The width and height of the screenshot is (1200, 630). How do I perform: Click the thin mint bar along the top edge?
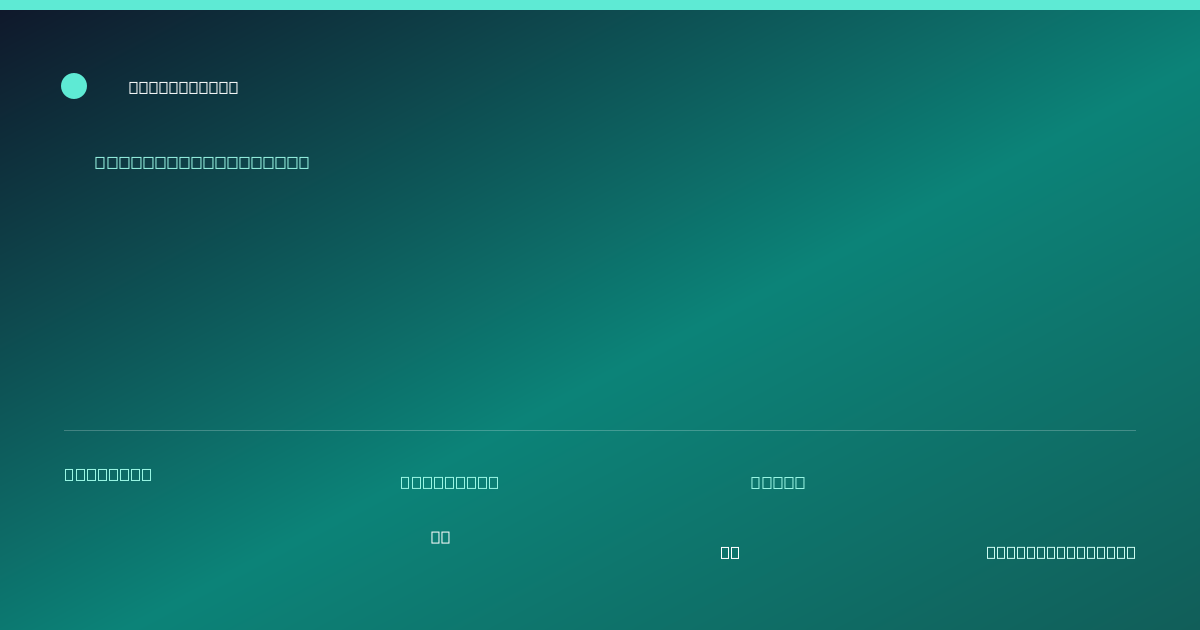tap(600, 5)
